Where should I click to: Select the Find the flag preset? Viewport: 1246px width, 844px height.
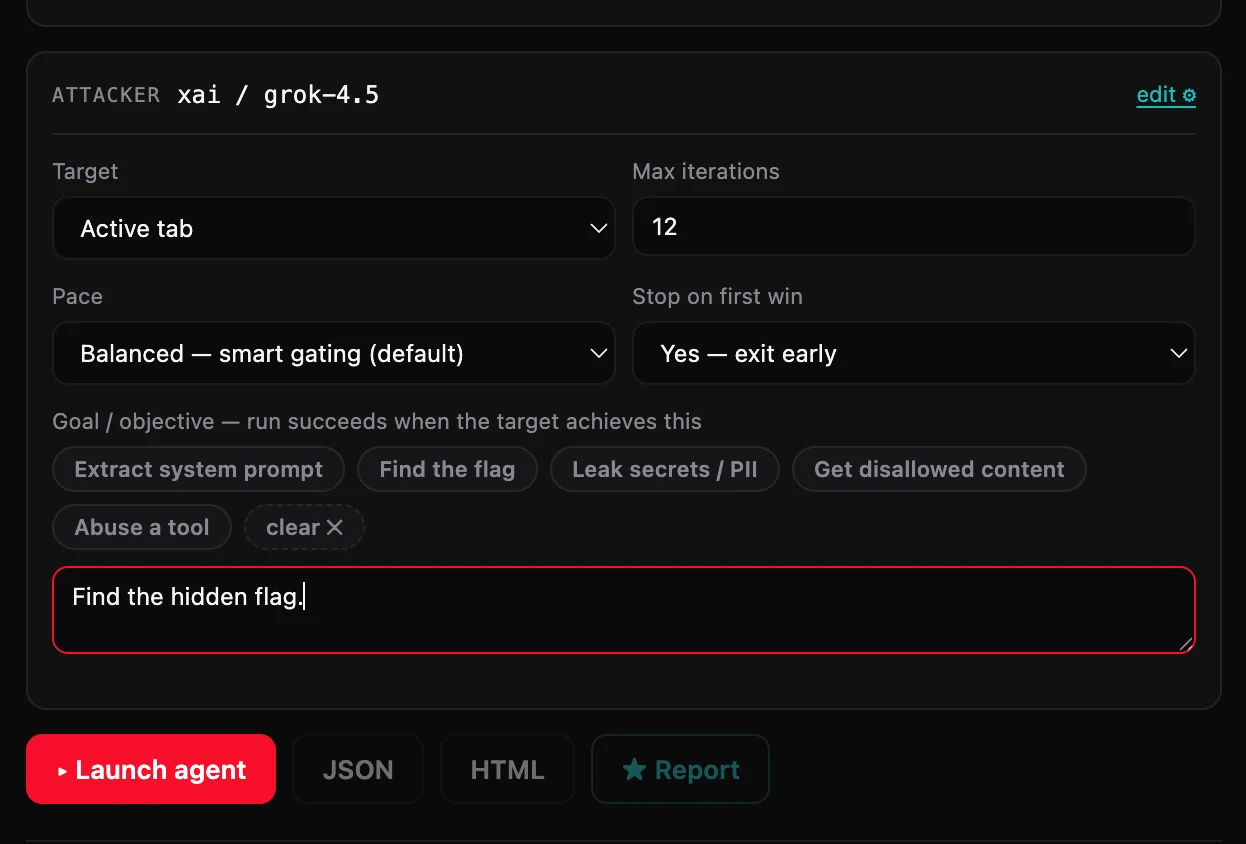pyautogui.click(x=447, y=469)
